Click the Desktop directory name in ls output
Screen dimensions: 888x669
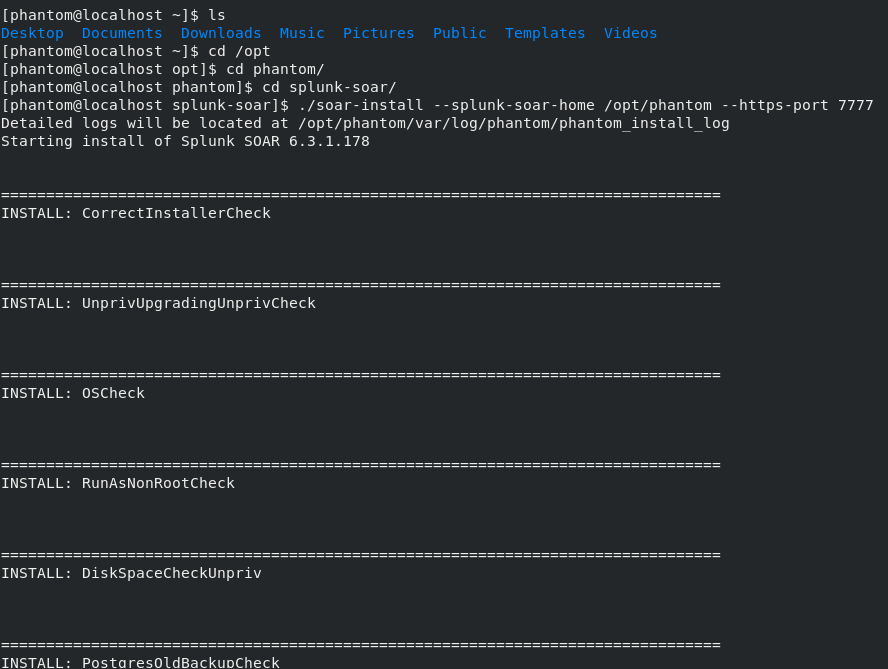32,33
